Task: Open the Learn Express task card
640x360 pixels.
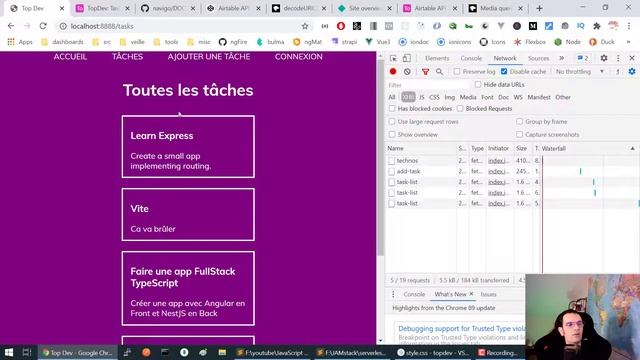Action: (x=188, y=147)
